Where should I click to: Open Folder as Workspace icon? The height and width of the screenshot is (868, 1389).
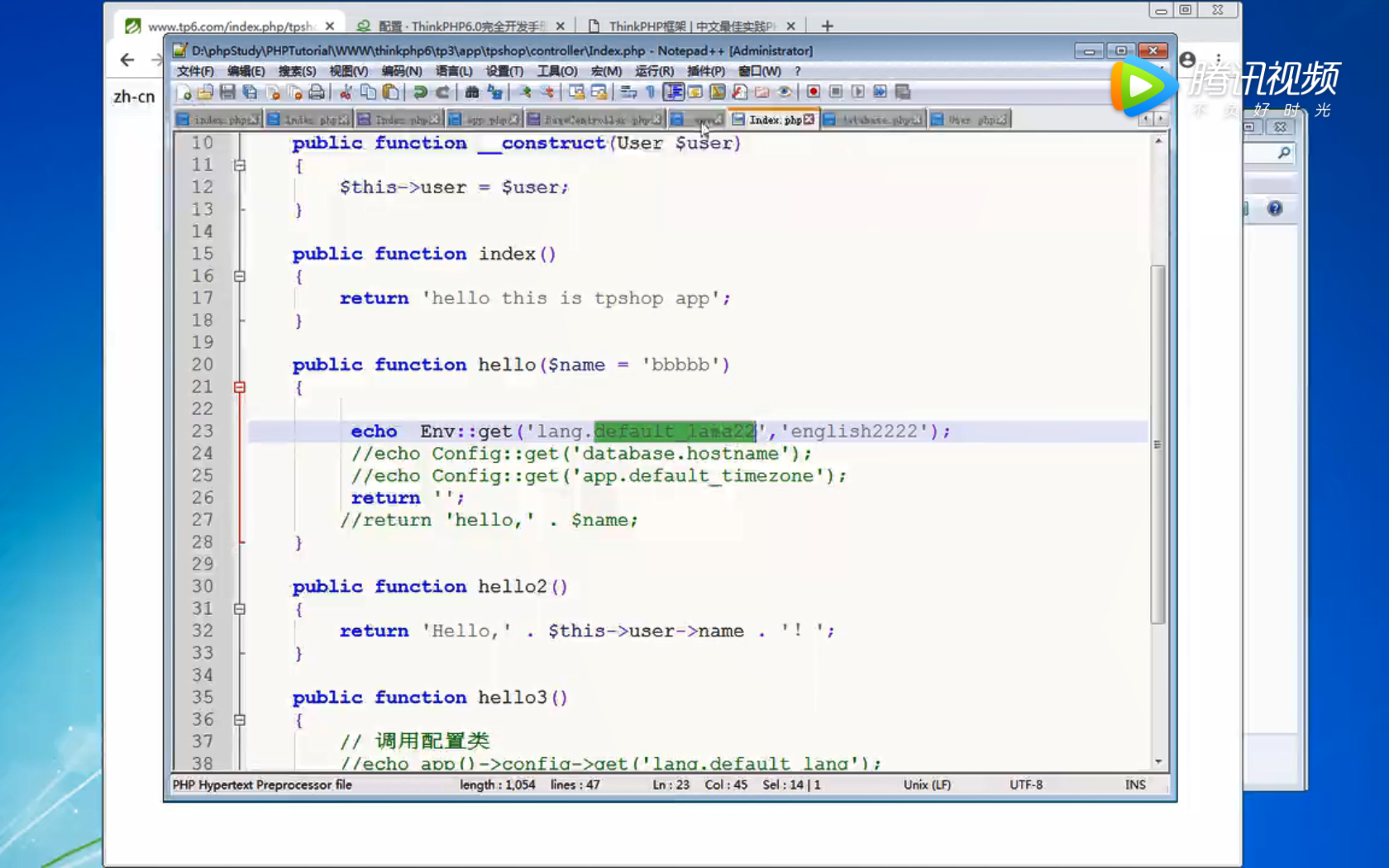point(761,92)
